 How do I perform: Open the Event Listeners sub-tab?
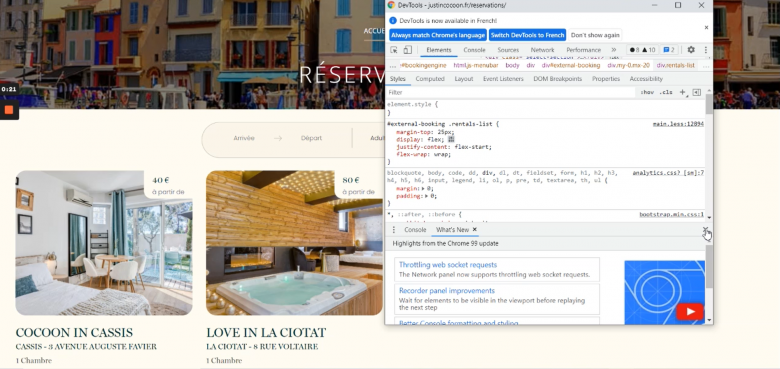click(x=503, y=79)
